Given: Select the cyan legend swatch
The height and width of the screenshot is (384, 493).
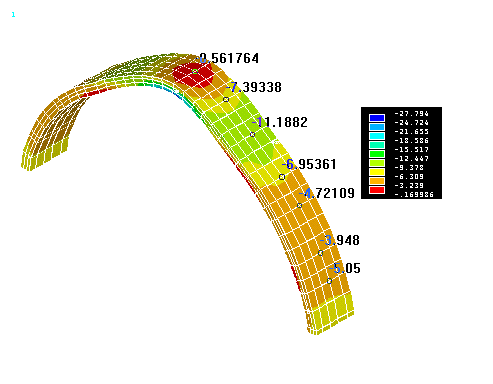Looking at the screenshot, I should click(x=377, y=136).
